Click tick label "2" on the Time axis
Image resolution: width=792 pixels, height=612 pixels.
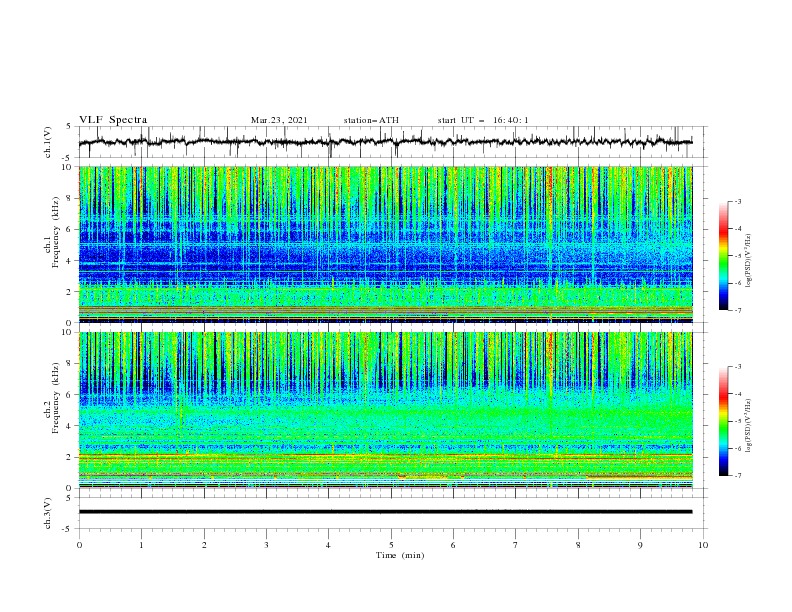(204, 545)
